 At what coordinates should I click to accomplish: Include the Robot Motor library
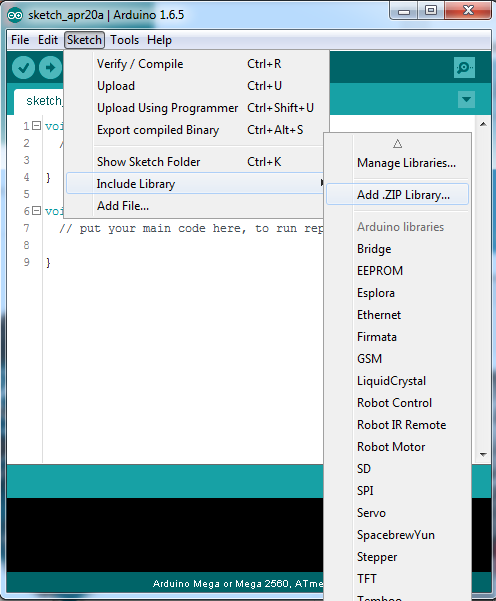pyautogui.click(x=397, y=447)
